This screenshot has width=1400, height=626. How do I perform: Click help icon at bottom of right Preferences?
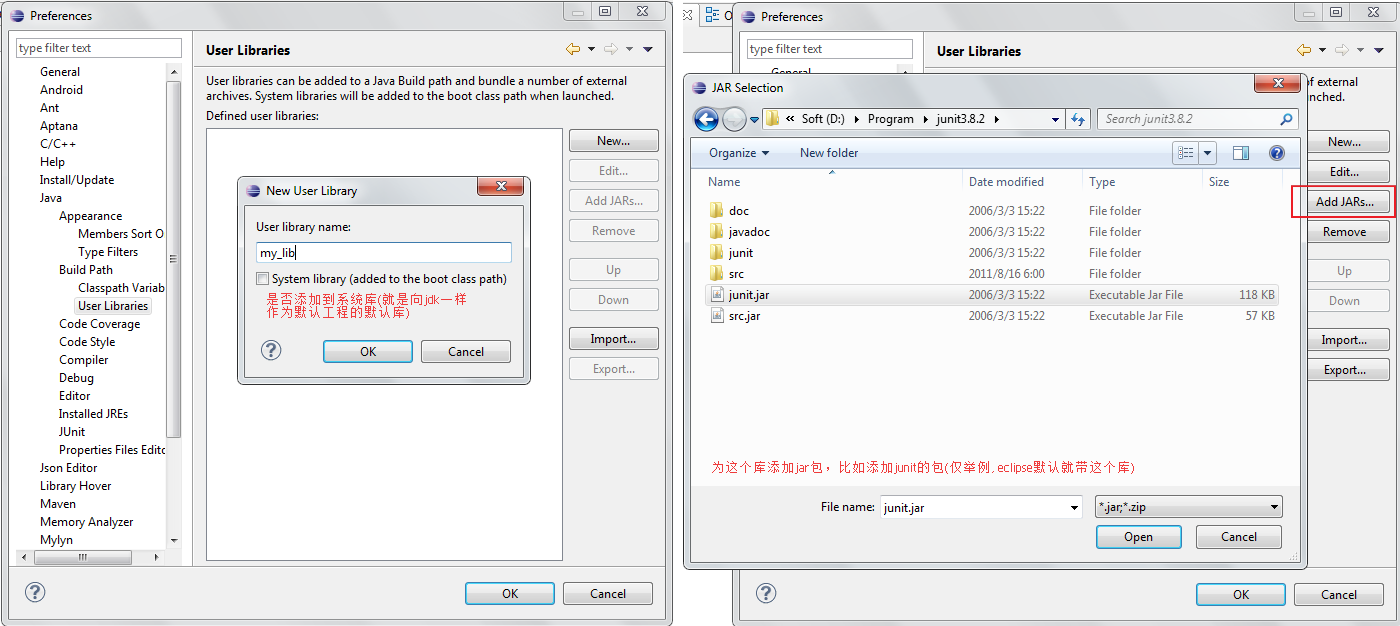pyautogui.click(x=766, y=593)
